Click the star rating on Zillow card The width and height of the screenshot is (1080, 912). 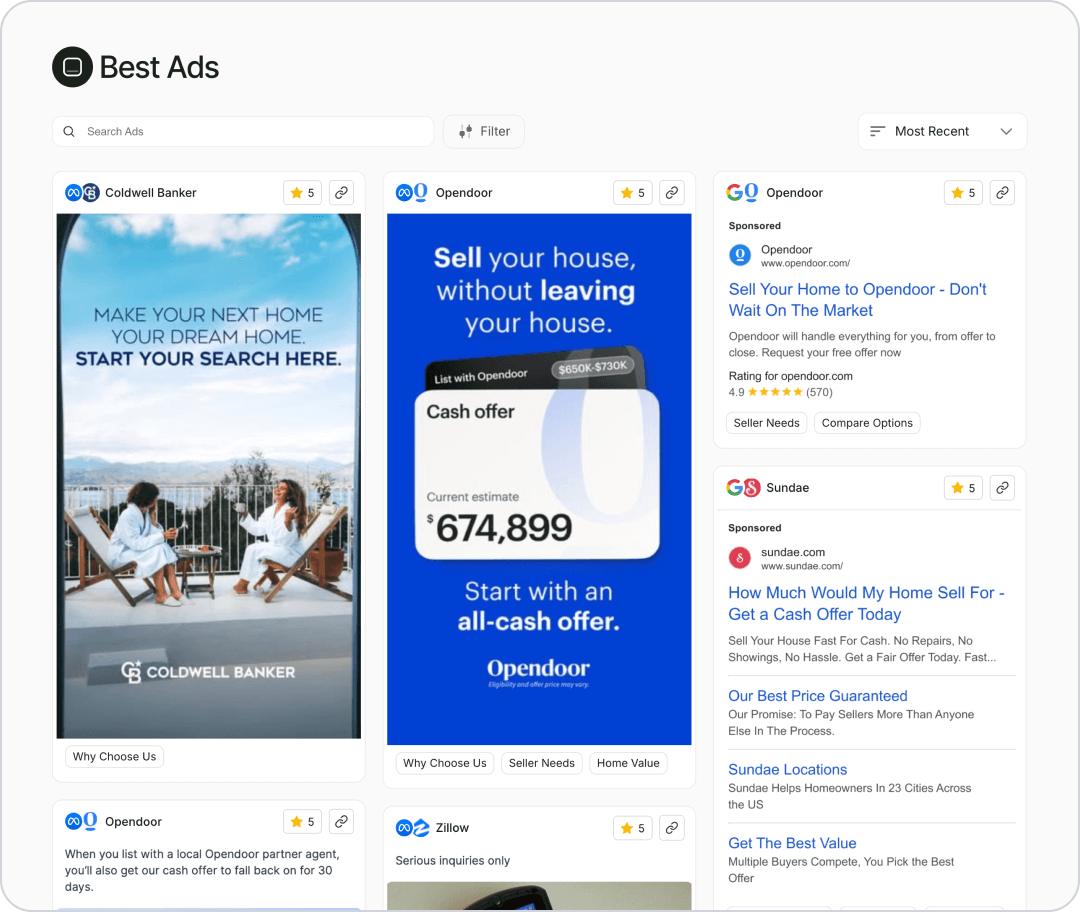pyautogui.click(x=632, y=828)
